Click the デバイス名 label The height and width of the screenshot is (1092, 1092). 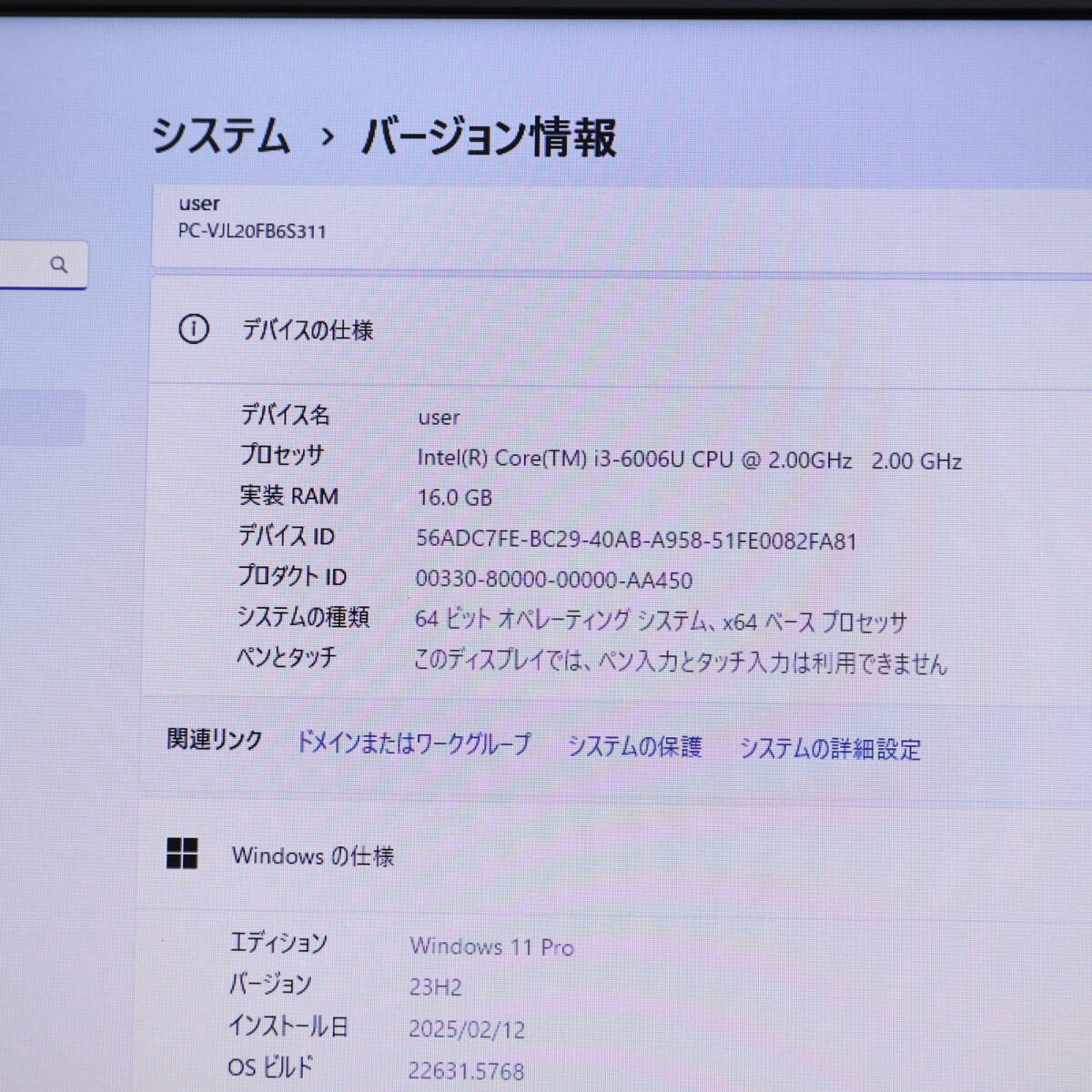coord(285,415)
